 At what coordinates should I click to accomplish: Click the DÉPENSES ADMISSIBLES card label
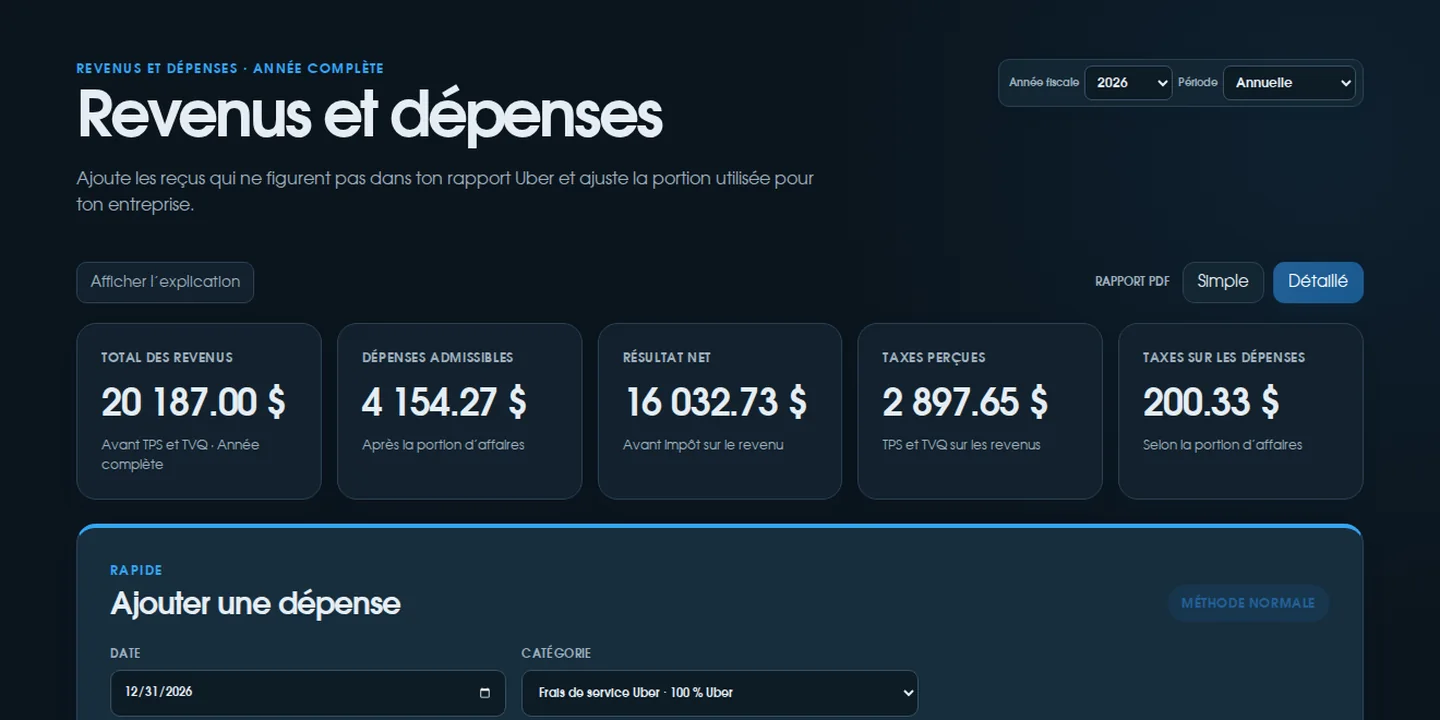[x=438, y=357]
